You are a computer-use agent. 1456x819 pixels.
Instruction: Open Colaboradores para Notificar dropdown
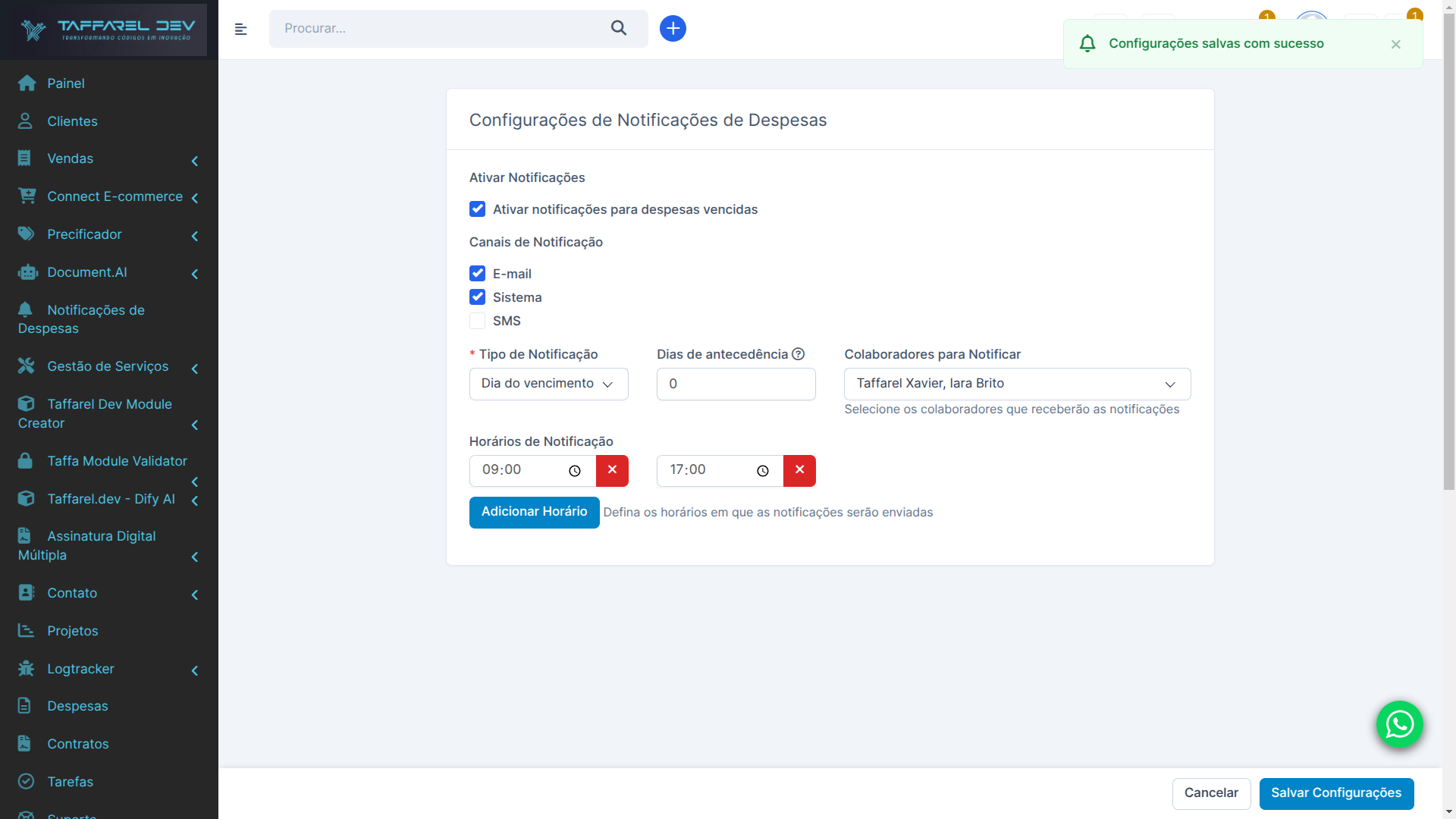[x=1016, y=384]
